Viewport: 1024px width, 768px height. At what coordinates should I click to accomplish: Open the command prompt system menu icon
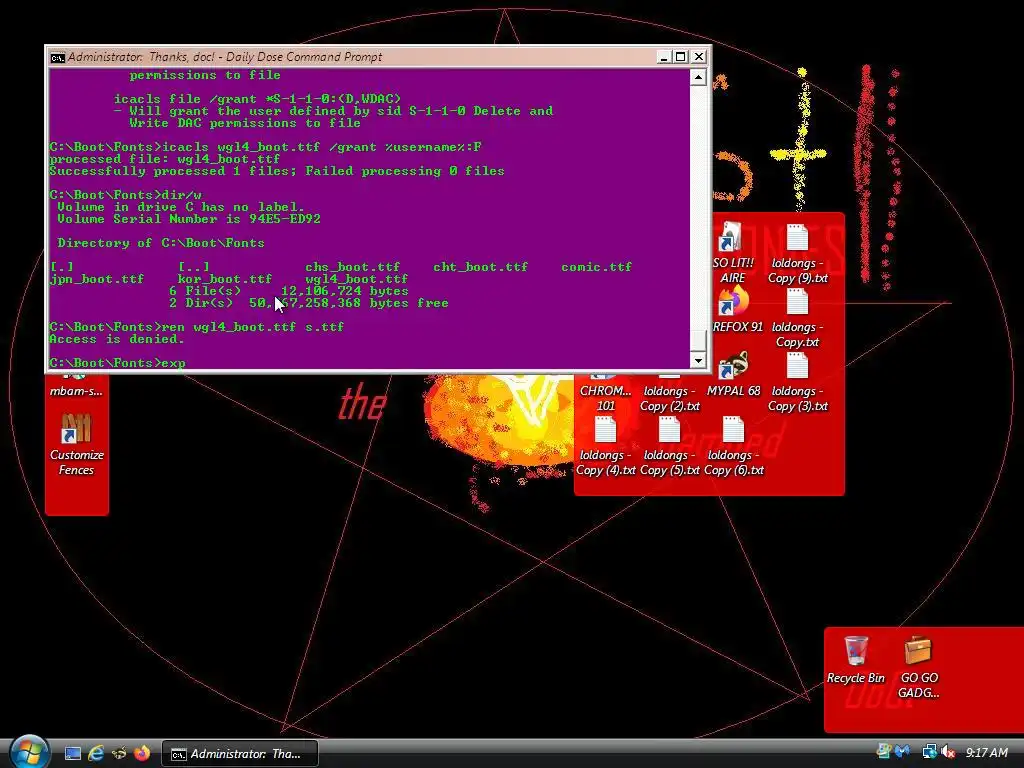click(57, 57)
